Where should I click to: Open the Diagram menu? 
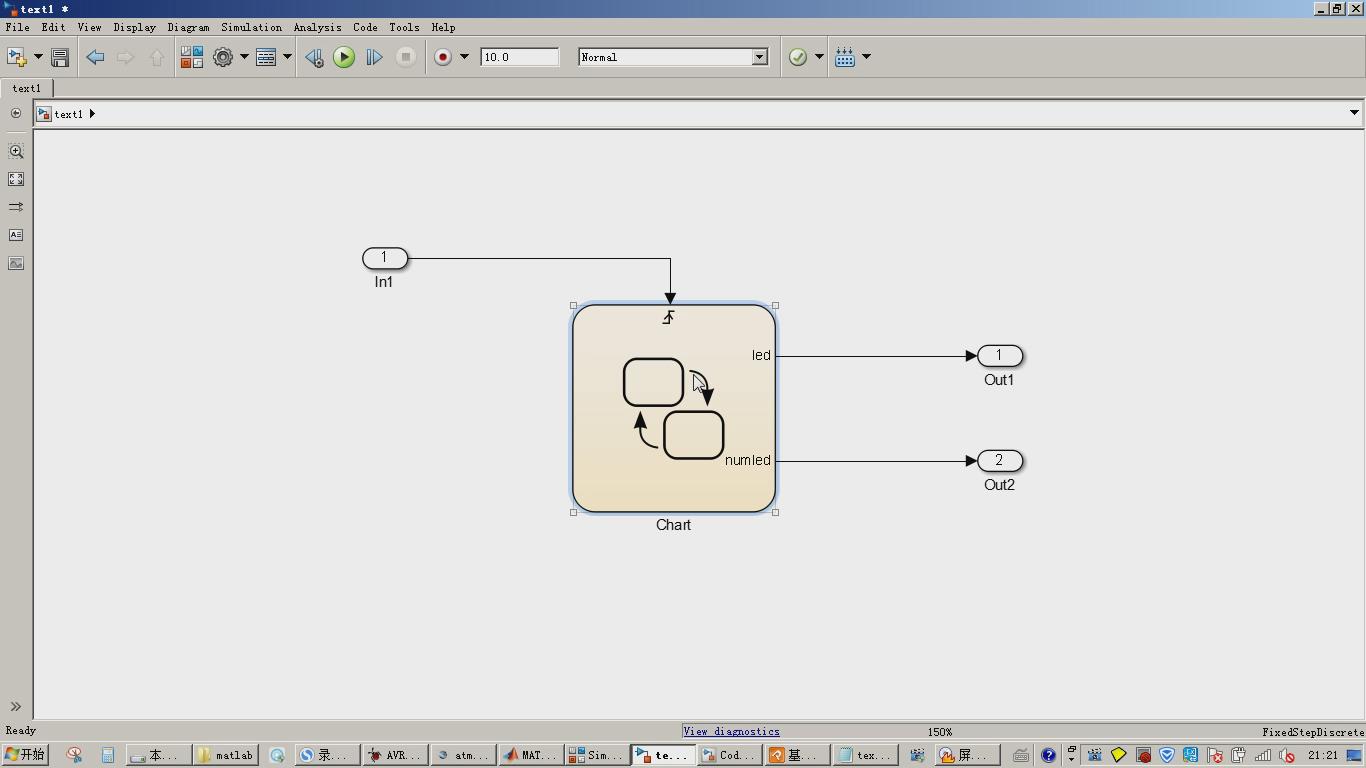[x=188, y=27]
